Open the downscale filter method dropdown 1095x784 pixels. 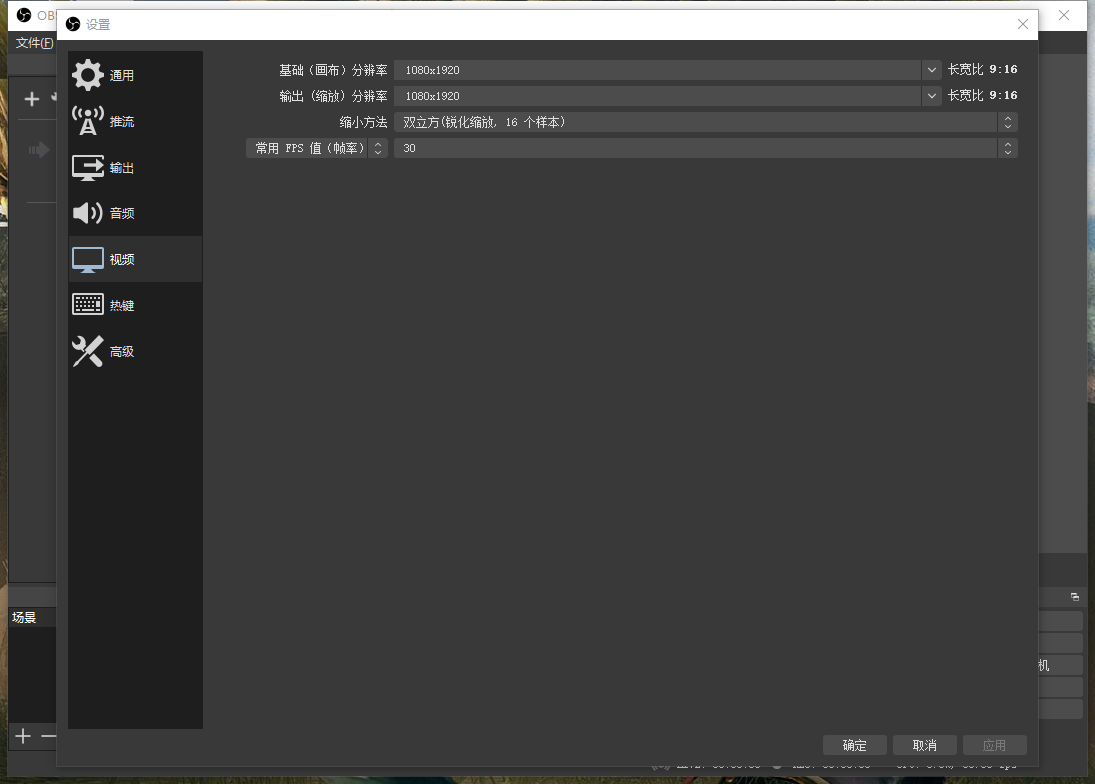click(x=1008, y=122)
